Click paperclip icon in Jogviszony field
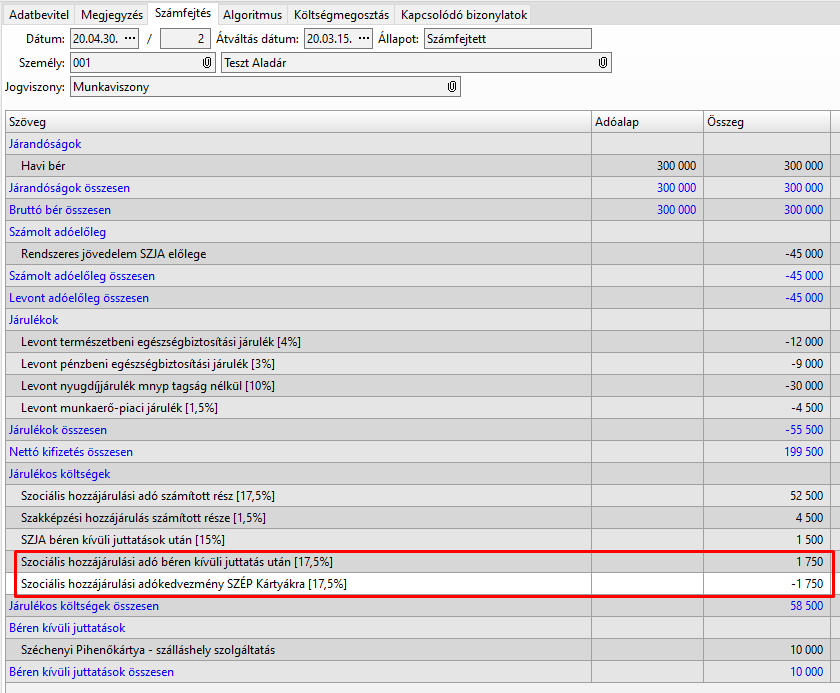840x693 pixels. [452, 87]
